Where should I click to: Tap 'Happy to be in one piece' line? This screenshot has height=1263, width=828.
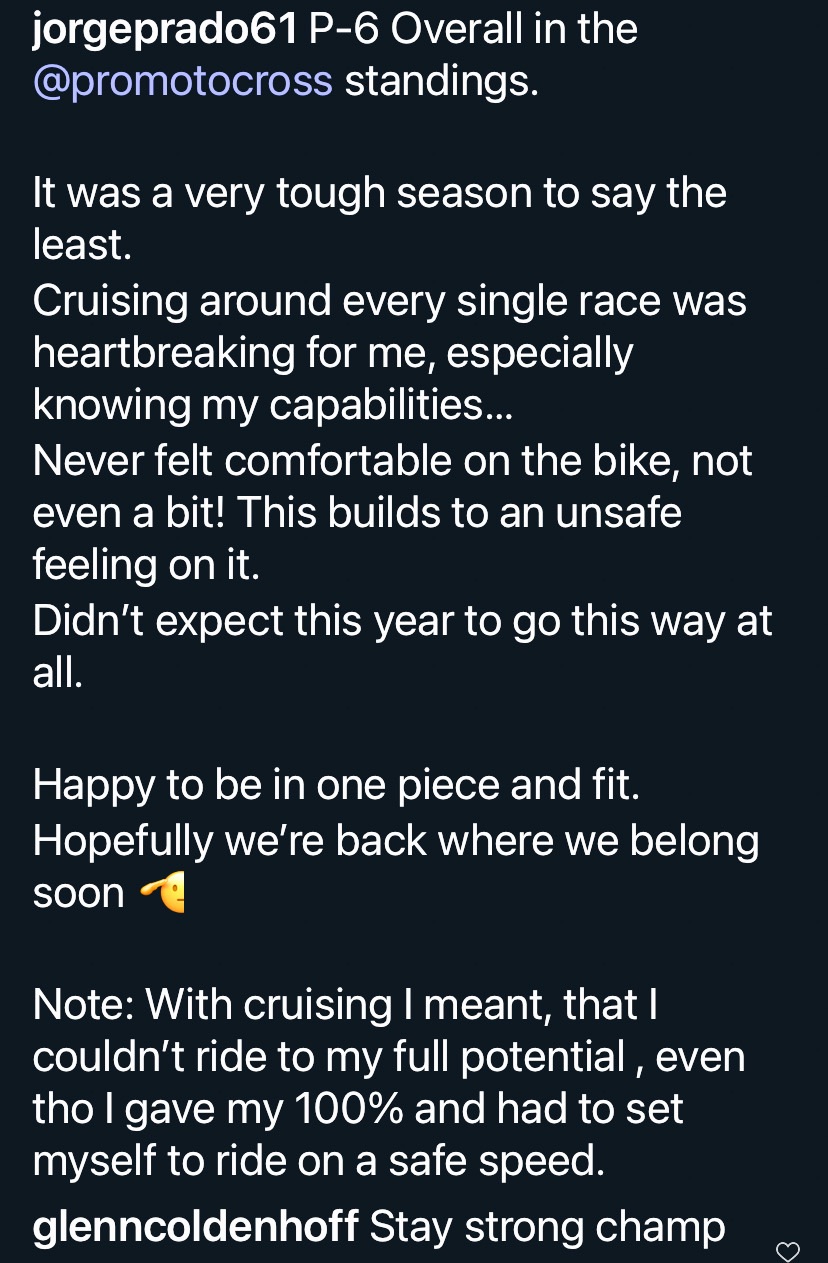335,785
